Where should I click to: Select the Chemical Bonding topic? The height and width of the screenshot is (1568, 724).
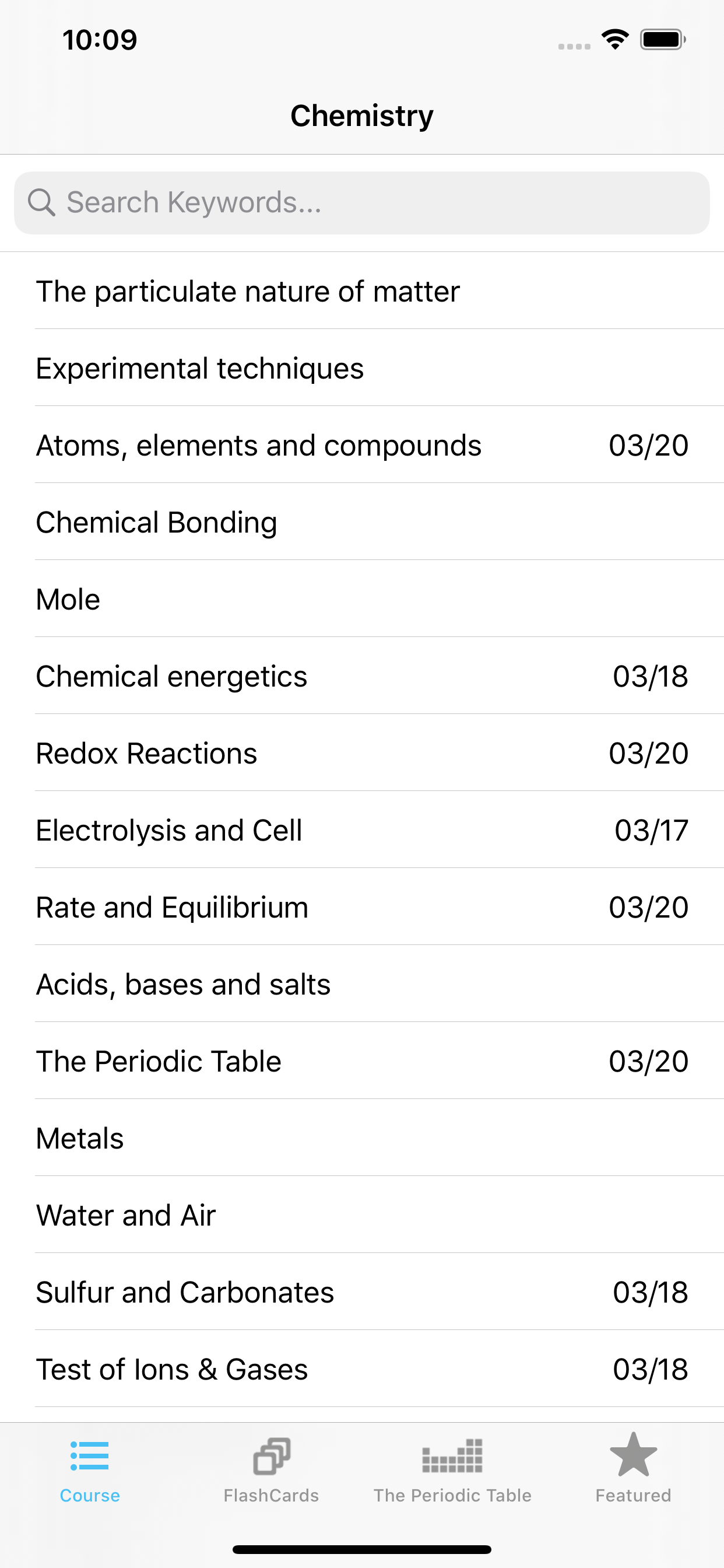362,521
